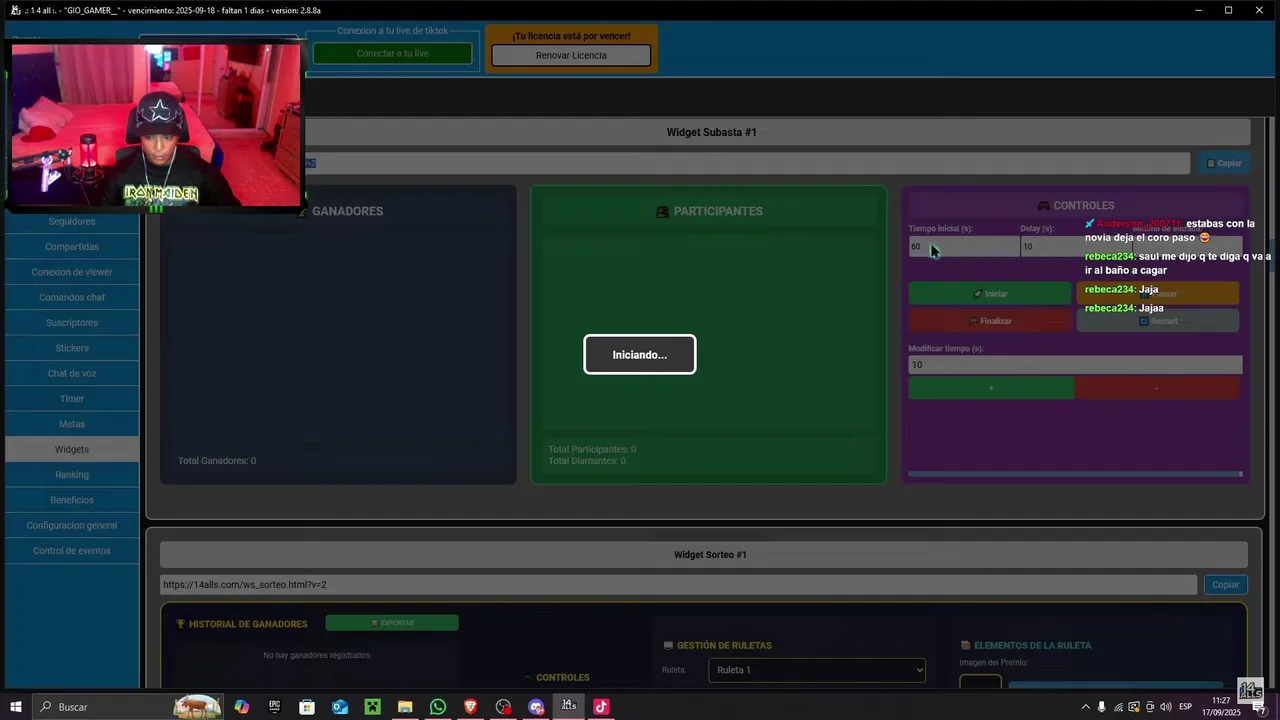The height and width of the screenshot is (720, 1280).
Task: Open the notification center icon
Action: [x=1260, y=708]
